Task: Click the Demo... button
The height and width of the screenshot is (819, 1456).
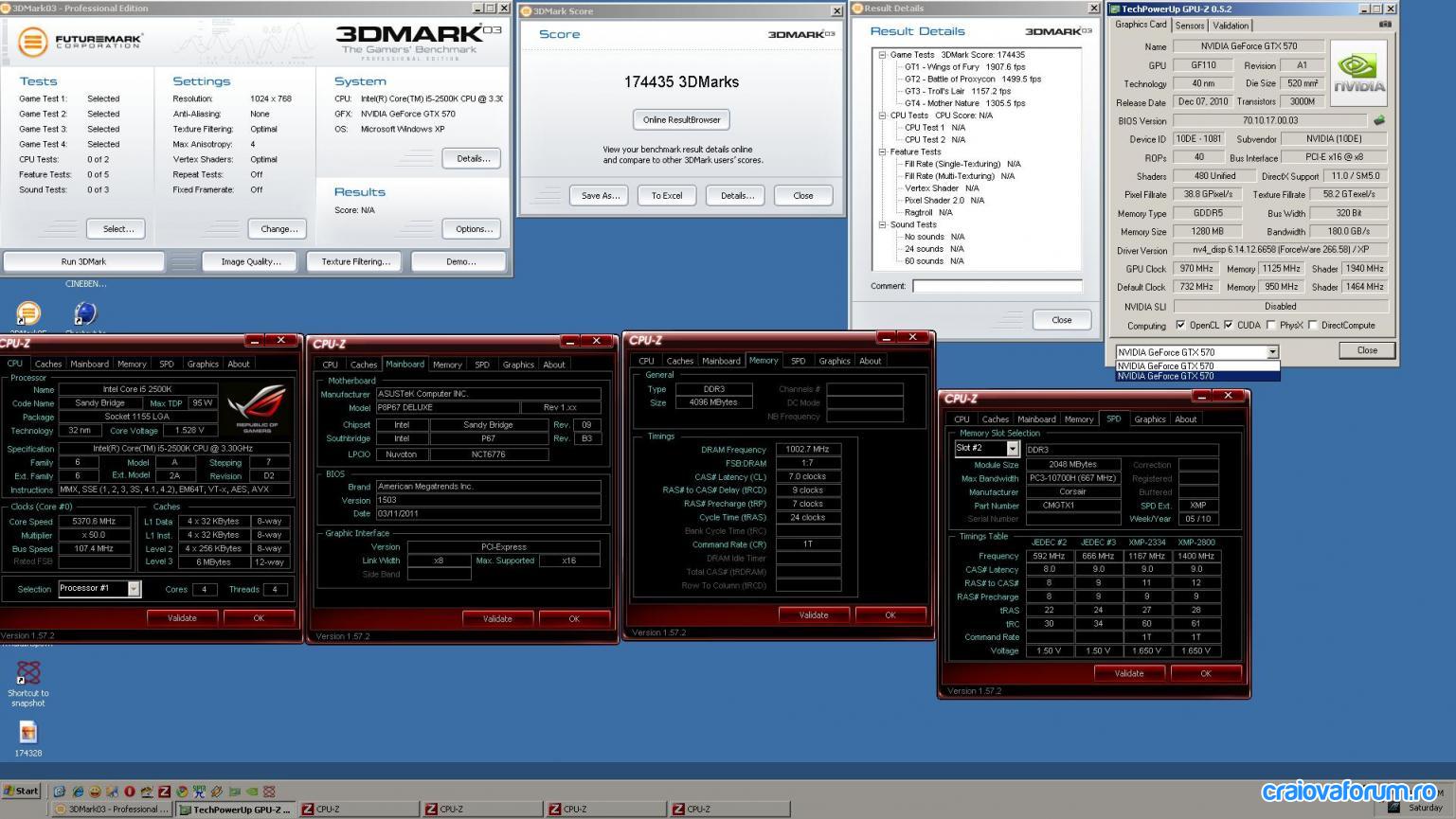Action: pos(461,261)
